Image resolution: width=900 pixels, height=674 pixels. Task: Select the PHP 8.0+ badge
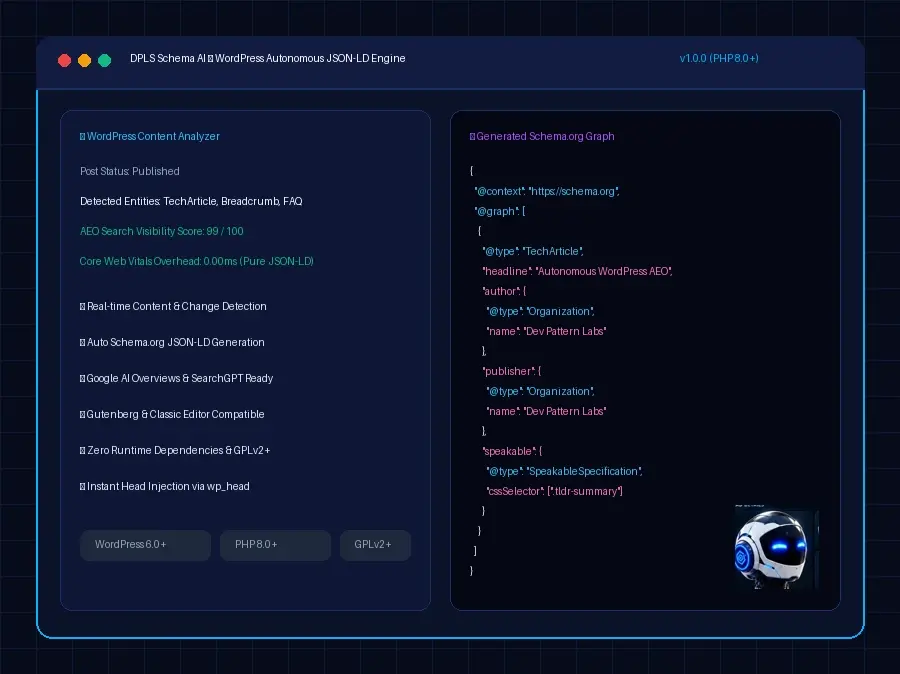[x=275, y=545]
